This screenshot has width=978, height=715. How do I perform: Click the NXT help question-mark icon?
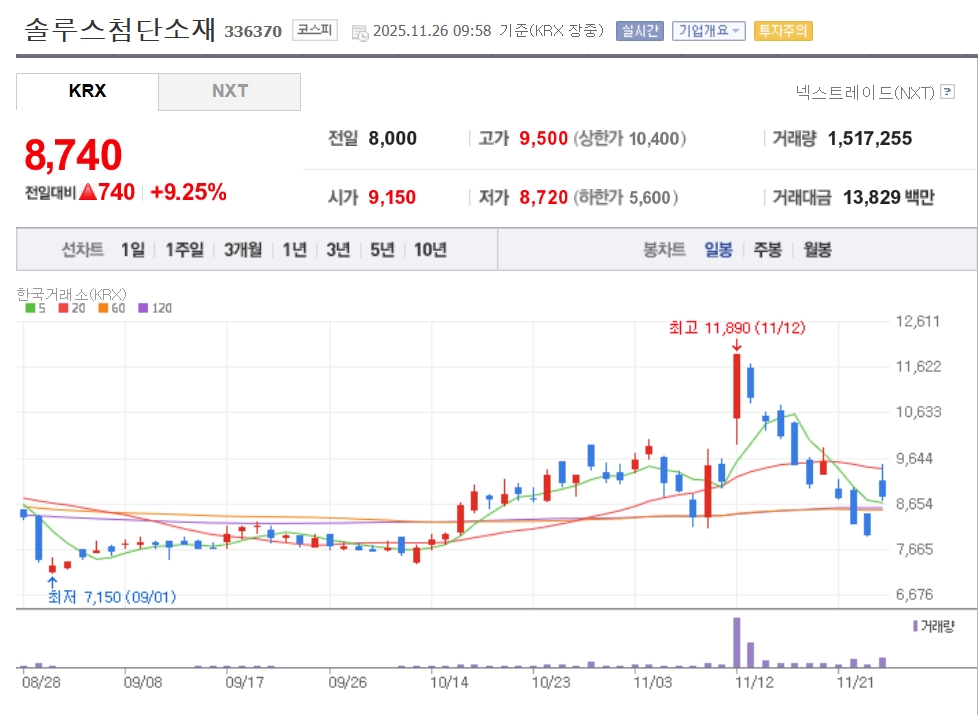947,92
